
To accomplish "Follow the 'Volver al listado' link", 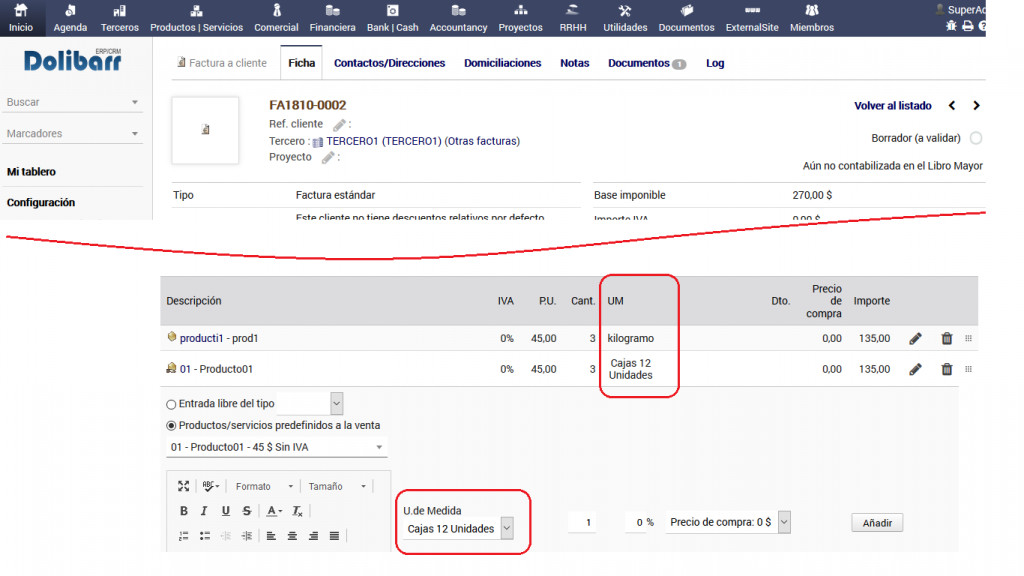I will click(892, 106).
